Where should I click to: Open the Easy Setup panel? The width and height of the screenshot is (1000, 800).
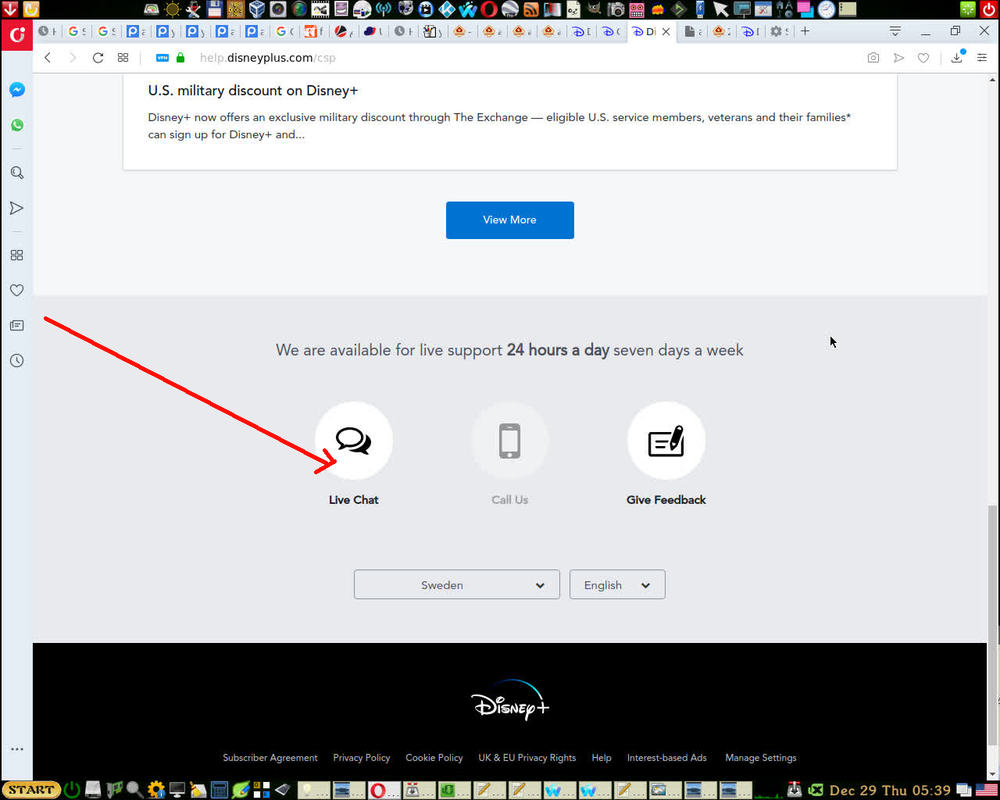click(x=982, y=57)
